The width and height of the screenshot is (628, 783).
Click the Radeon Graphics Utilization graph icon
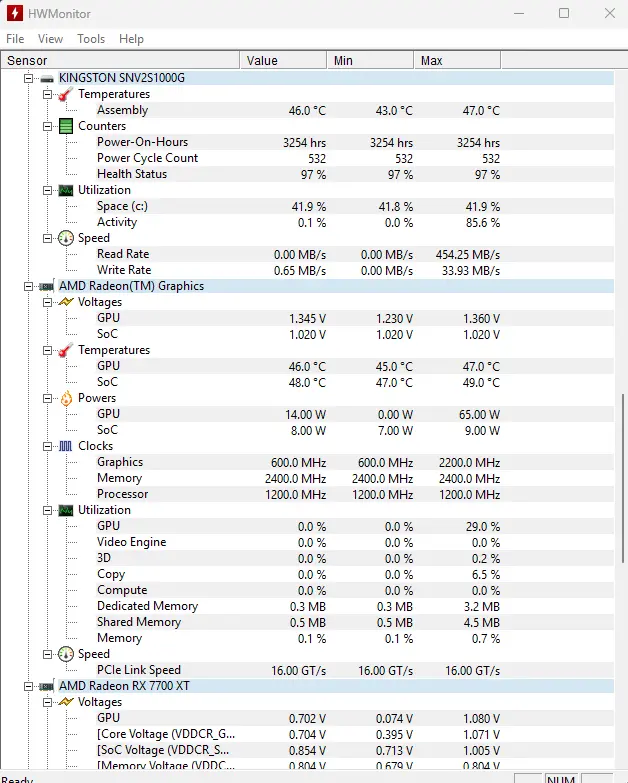66,510
